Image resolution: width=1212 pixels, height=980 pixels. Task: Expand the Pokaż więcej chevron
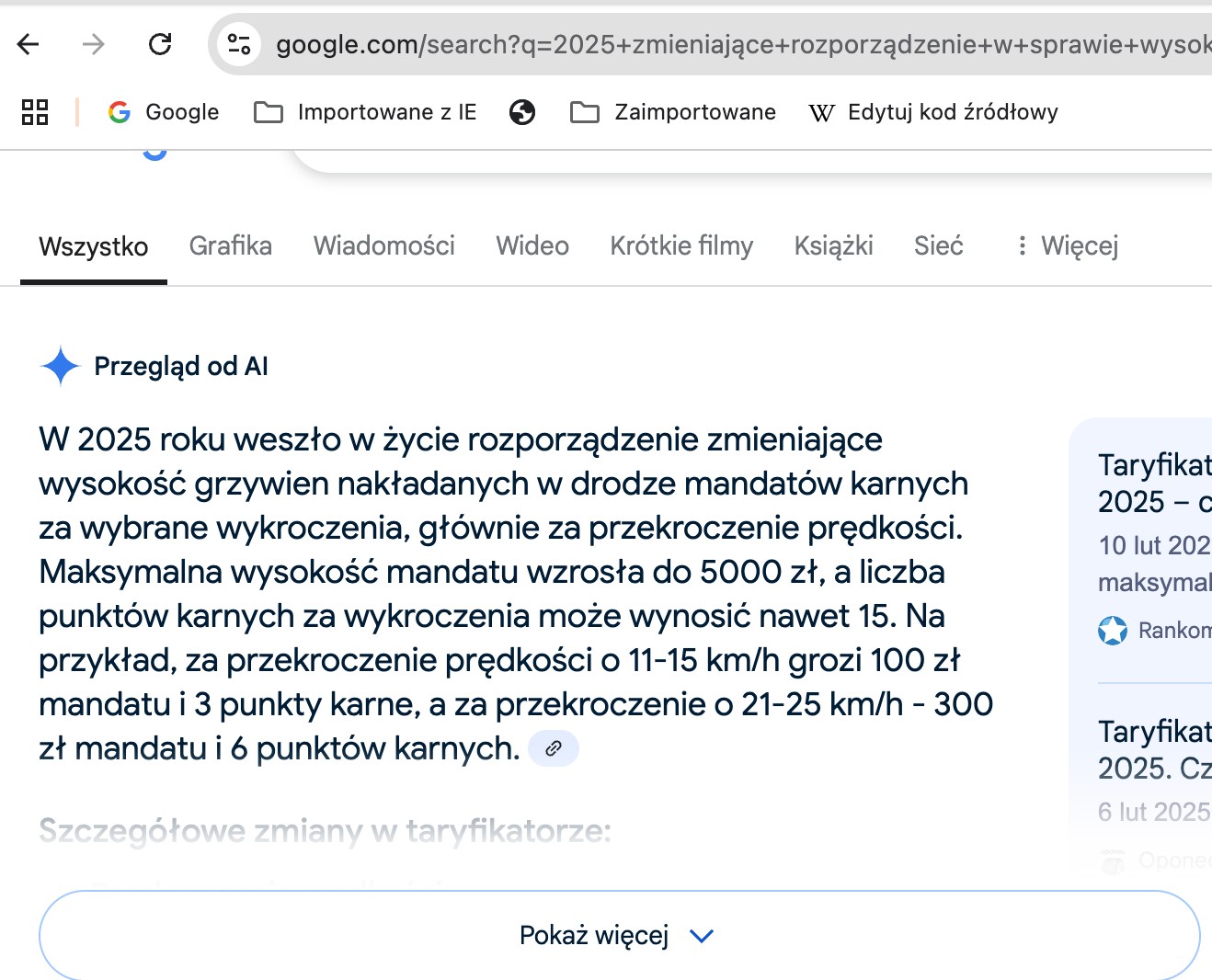(x=702, y=935)
